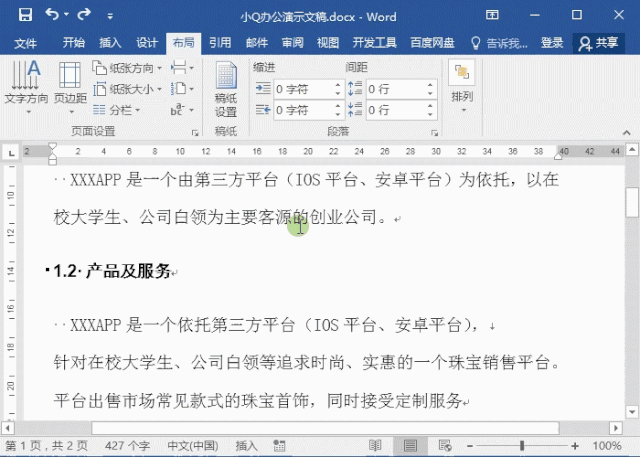Open 页边距 margins menu
This screenshot has width=640, height=457.
(x=71, y=87)
